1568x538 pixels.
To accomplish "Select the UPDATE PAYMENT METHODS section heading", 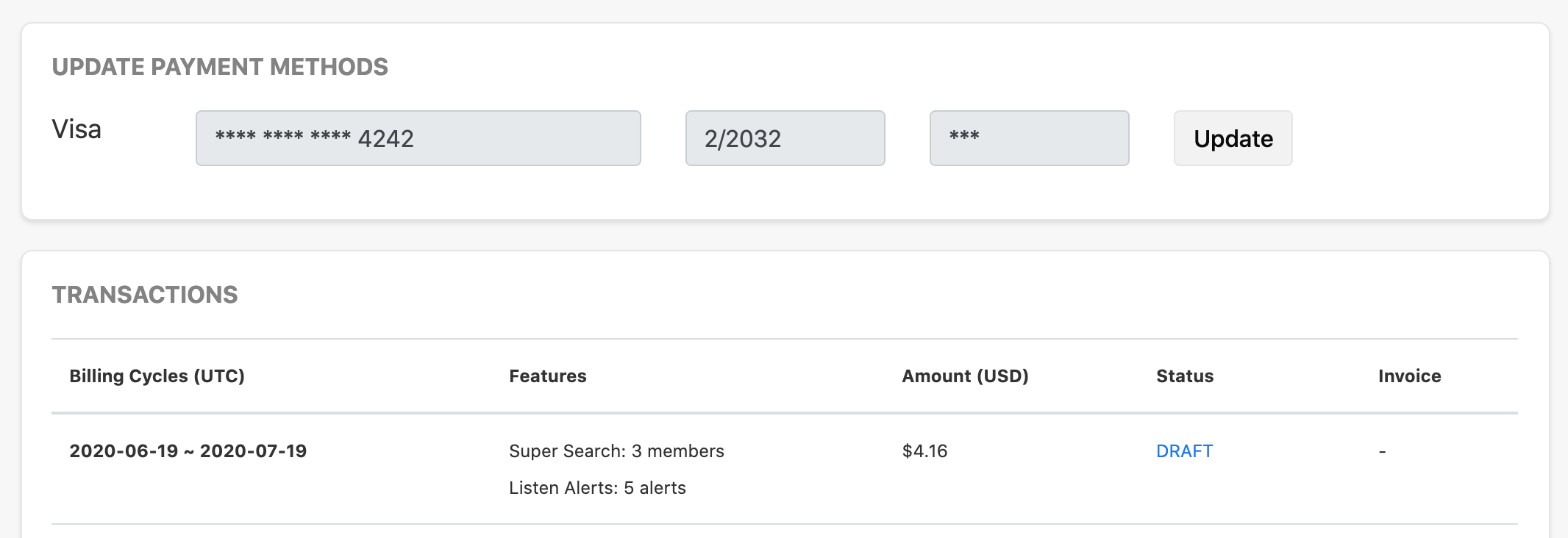I will coord(220,66).
